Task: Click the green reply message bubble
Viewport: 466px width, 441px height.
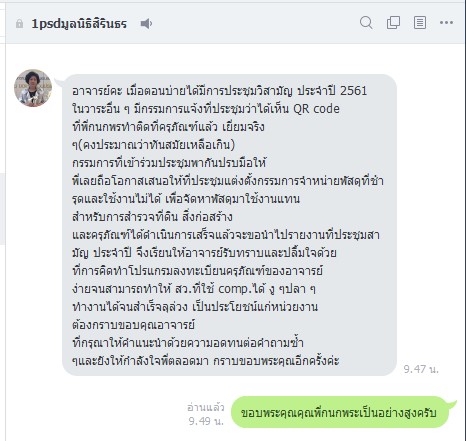Action: 340,412
